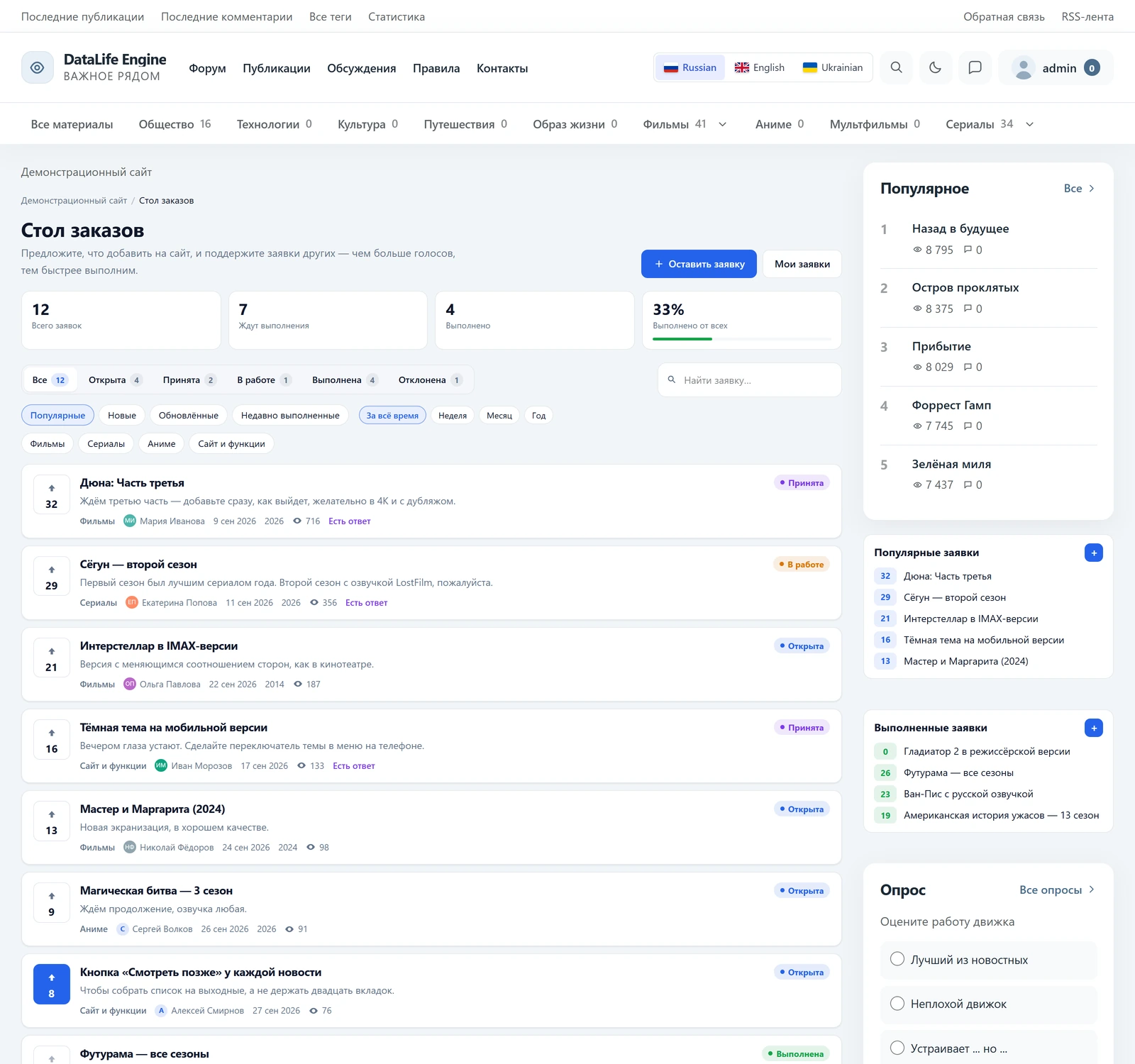
Task: Toggle dark mode moon icon
Action: click(x=936, y=67)
